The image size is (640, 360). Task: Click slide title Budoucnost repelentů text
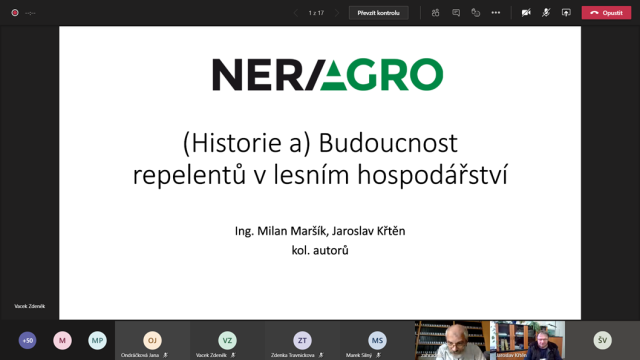[320, 159]
